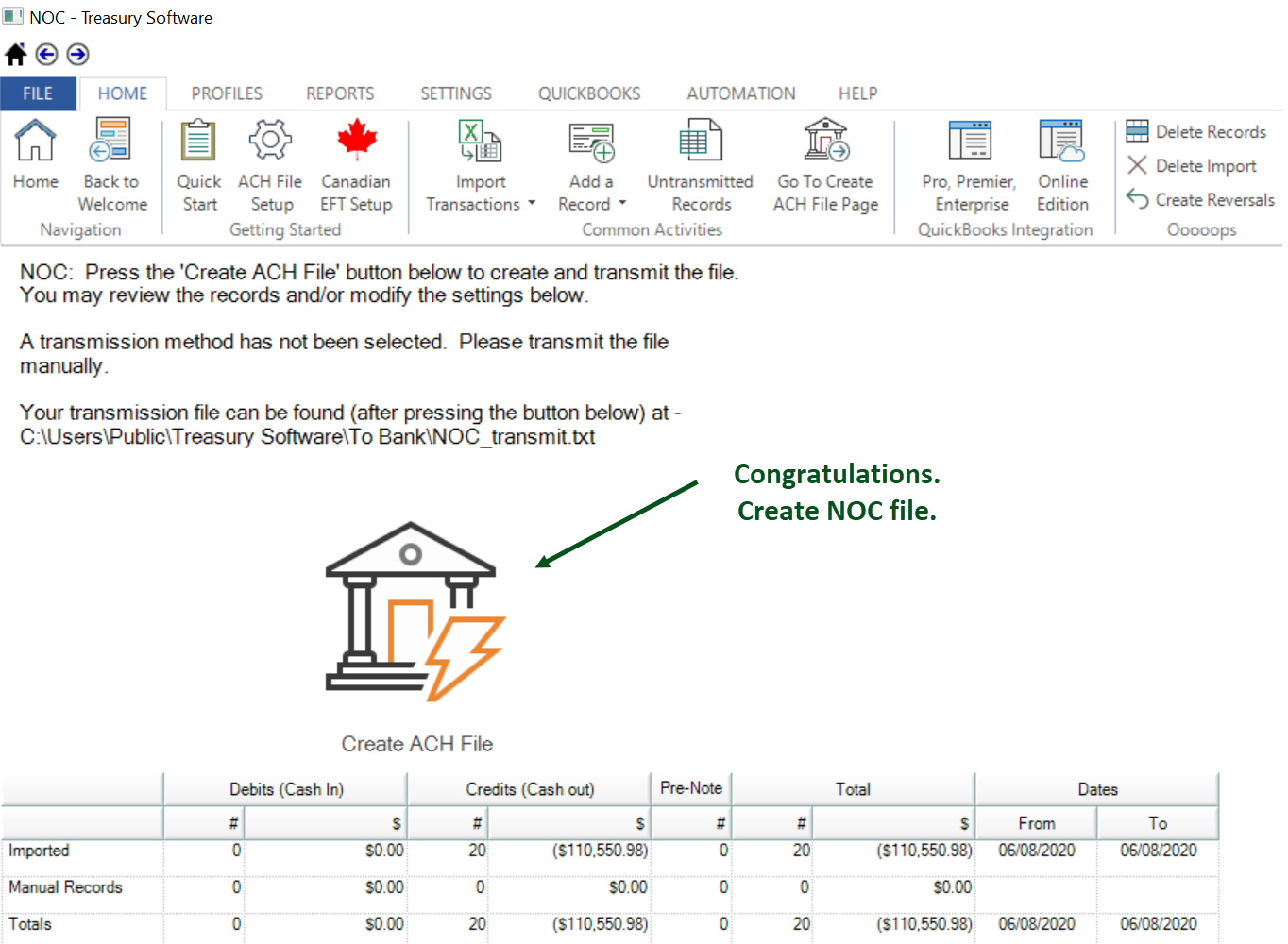Viewport: 1288px width, 944px height.
Task: Click Imported From date 06/08/2020
Action: click(1037, 851)
